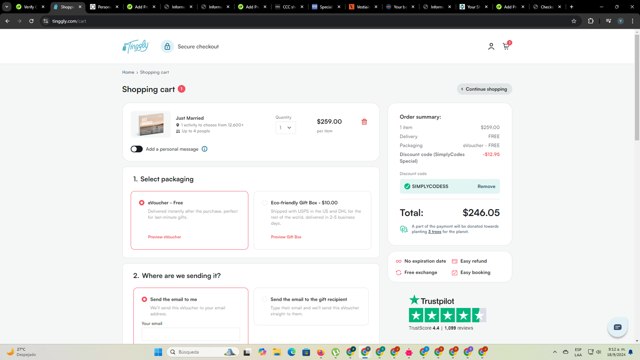
Task: Open the shopping cart icon in header
Action: tap(506, 46)
